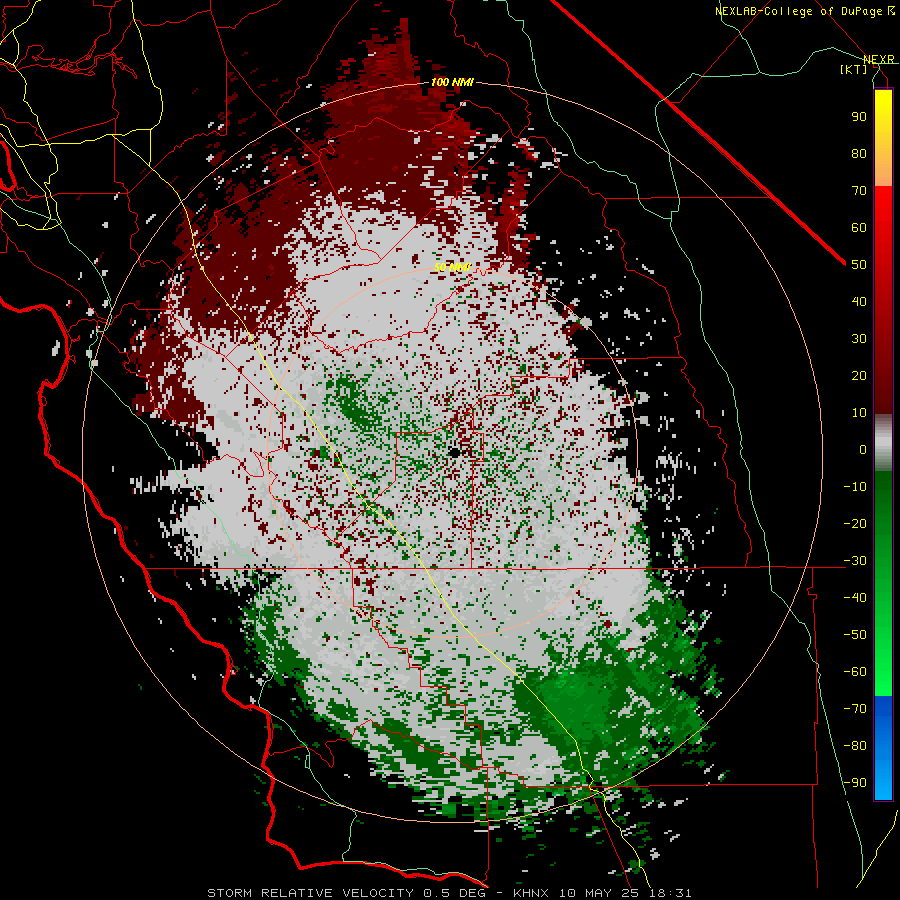Screen dimensions: 900x900
Task: Click the Storm Relative Velocity caption at bottom
Action: pyautogui.click(x=449, y=893)
